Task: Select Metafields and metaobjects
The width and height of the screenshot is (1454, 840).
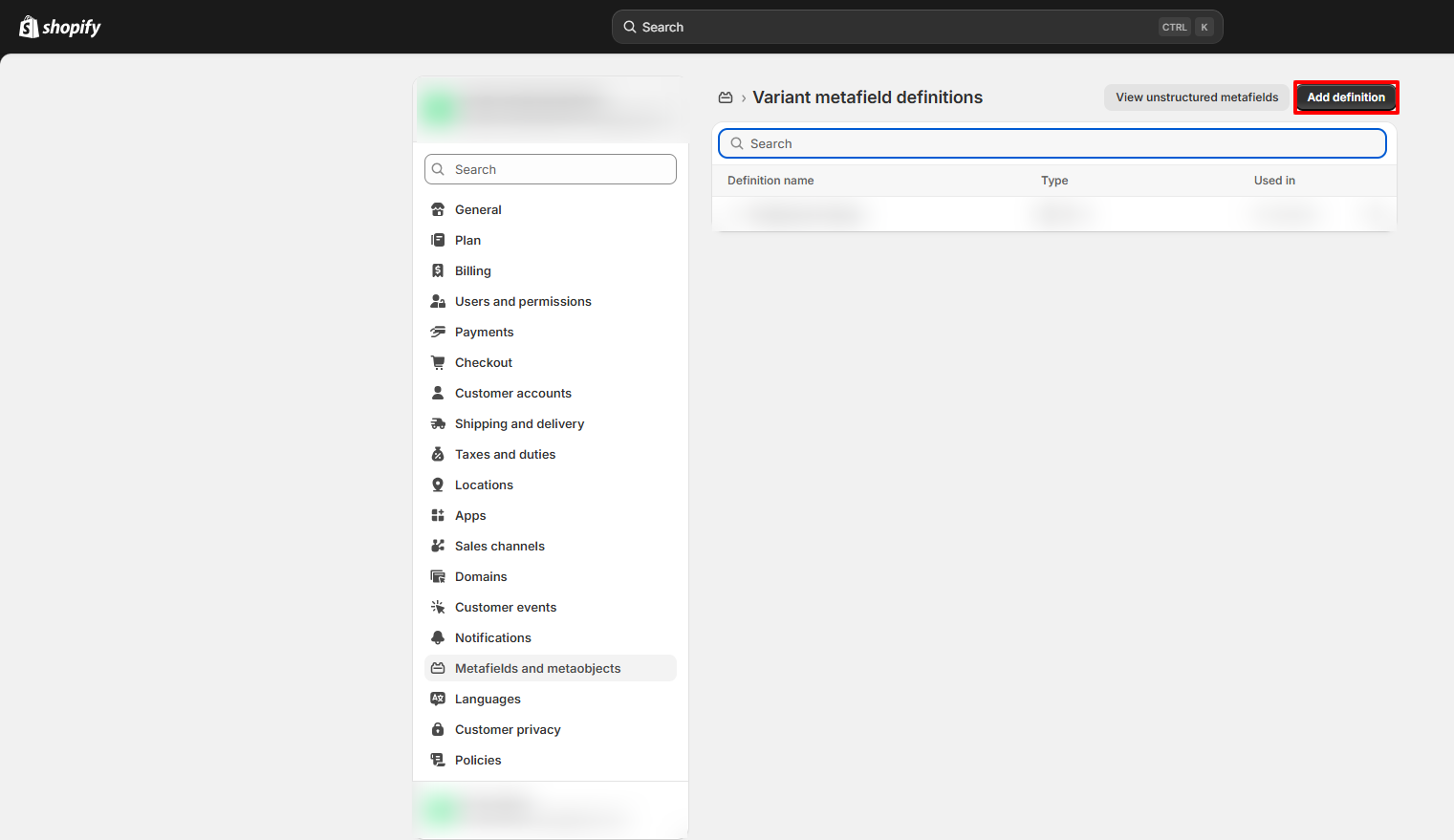Action: tap(551, 668)
